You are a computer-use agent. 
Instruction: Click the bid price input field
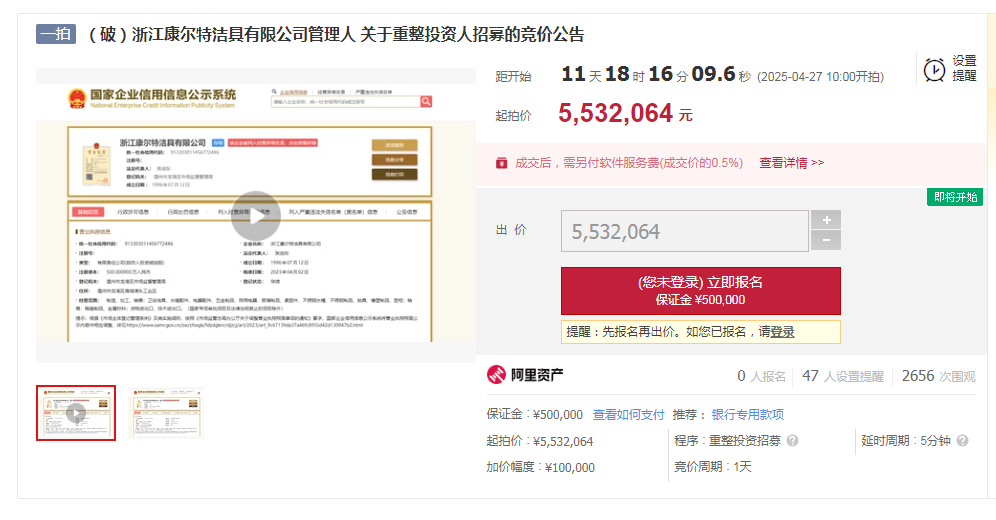(684, 231)
